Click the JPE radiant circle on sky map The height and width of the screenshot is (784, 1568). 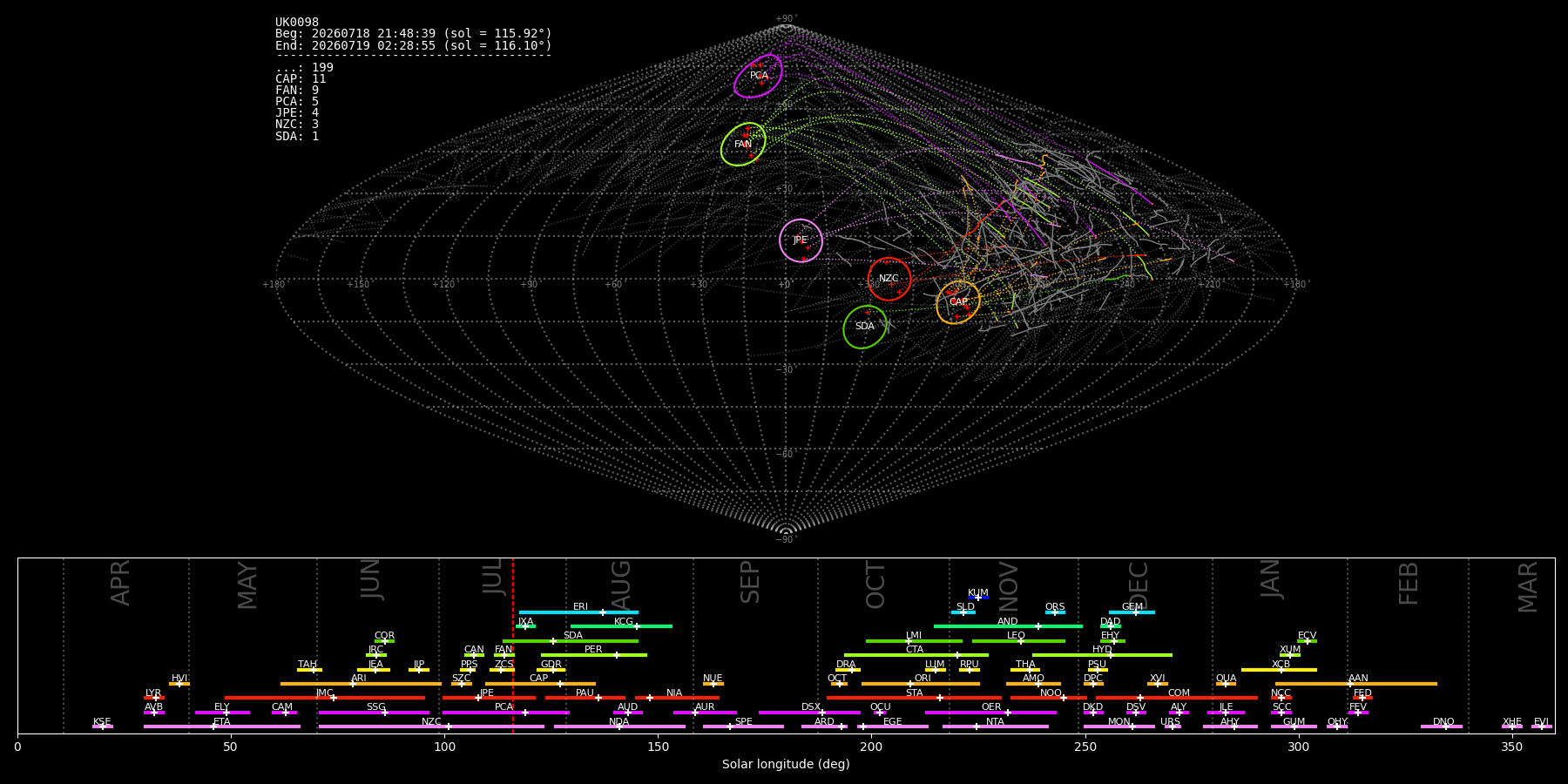[801, 240]
